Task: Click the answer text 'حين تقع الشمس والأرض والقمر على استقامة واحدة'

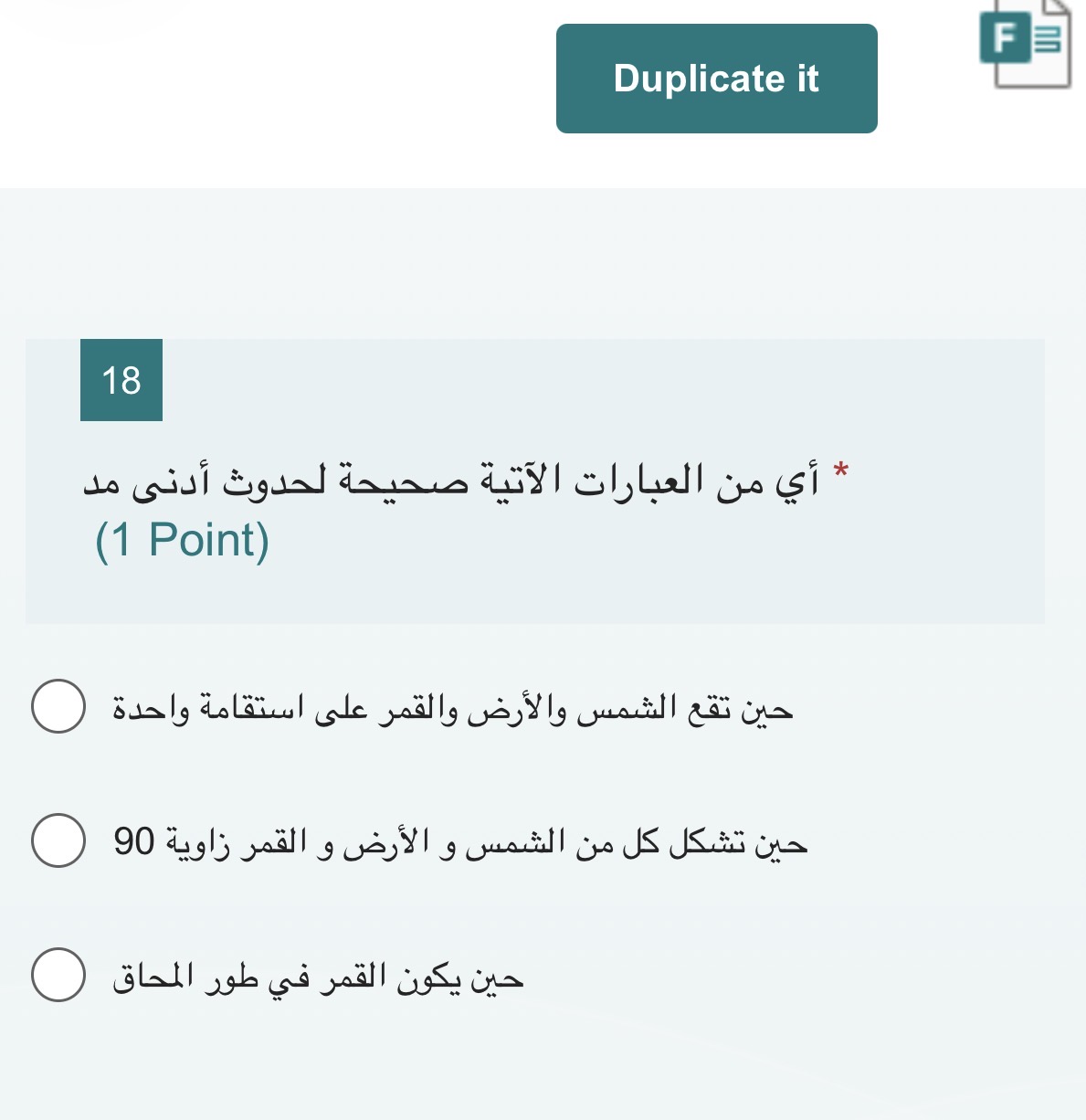Action: pos(452,709)
